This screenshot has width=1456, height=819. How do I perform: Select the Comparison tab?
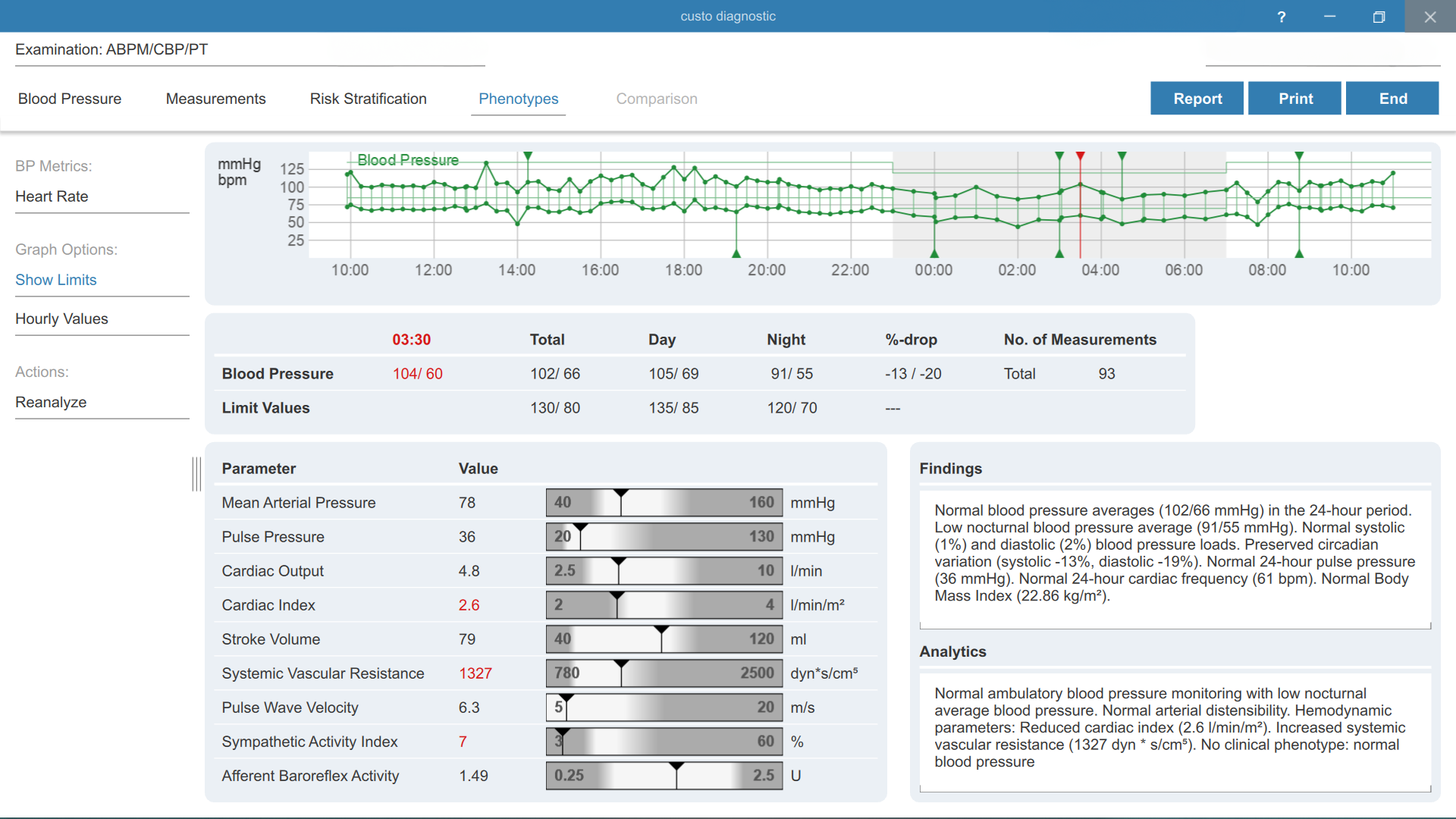(656, 99)
